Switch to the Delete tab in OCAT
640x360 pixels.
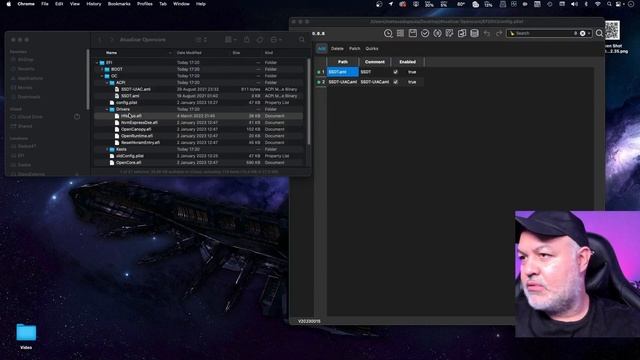(337, 49)
